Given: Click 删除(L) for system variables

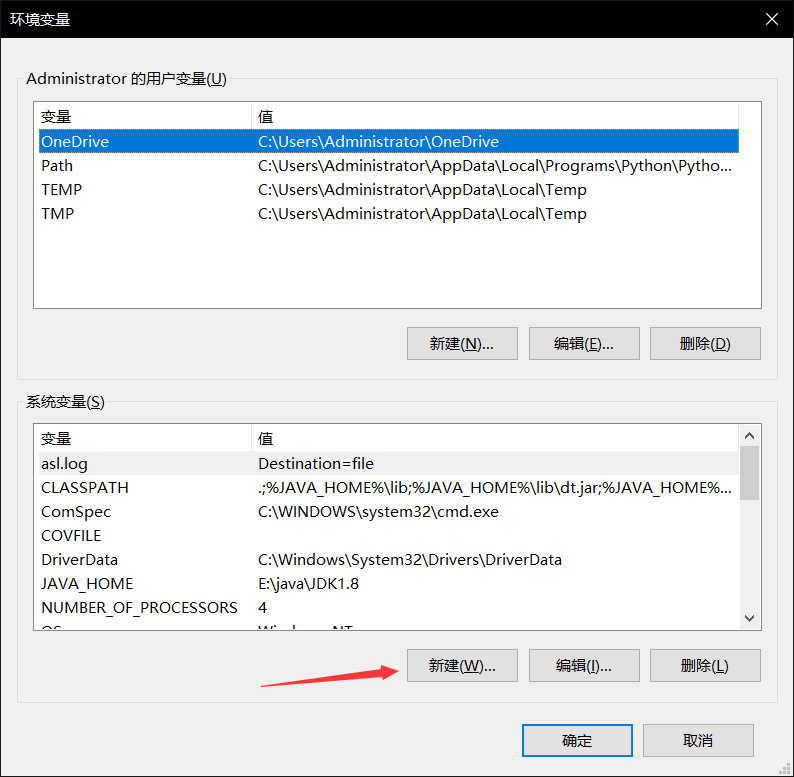Looking at the screenshot, I should [705, 666].
